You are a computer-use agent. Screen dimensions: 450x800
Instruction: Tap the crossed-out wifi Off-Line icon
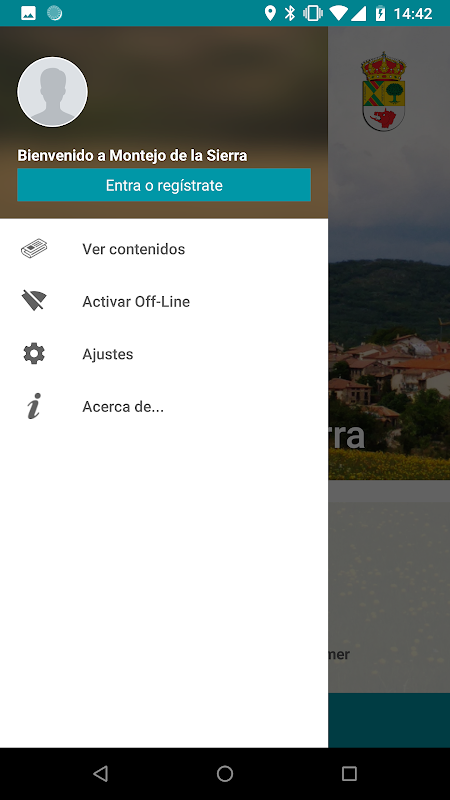34,301
